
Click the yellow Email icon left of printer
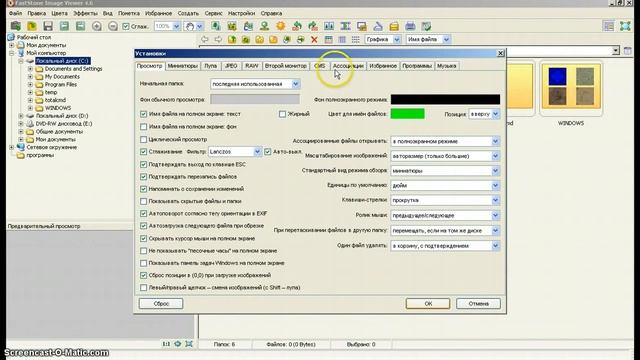tap(394, 26)
